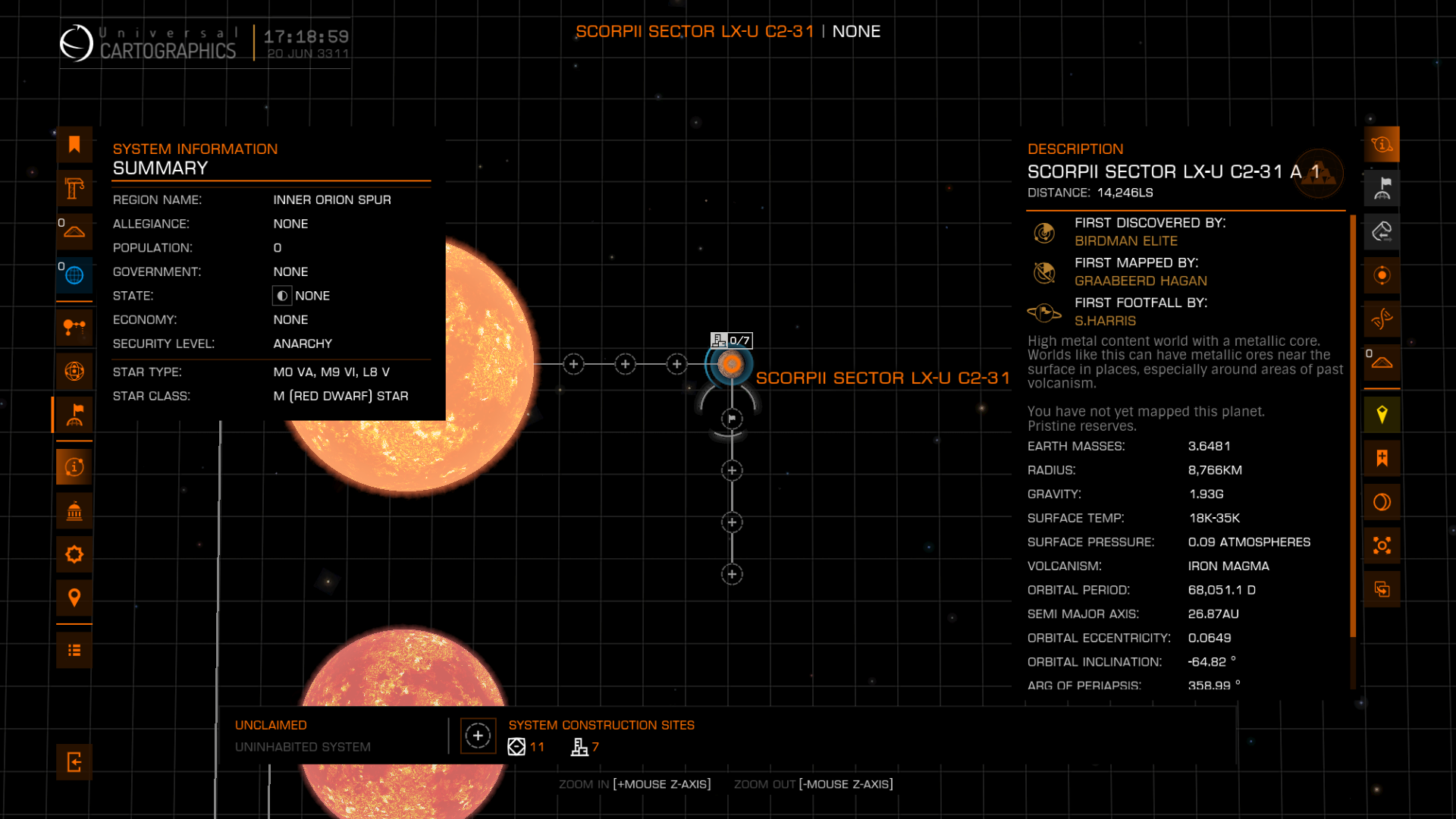Select the plus slot just left of planet A 1
Screen dimensions: 1456x819
pyautogui.click(x=676, y=364)
